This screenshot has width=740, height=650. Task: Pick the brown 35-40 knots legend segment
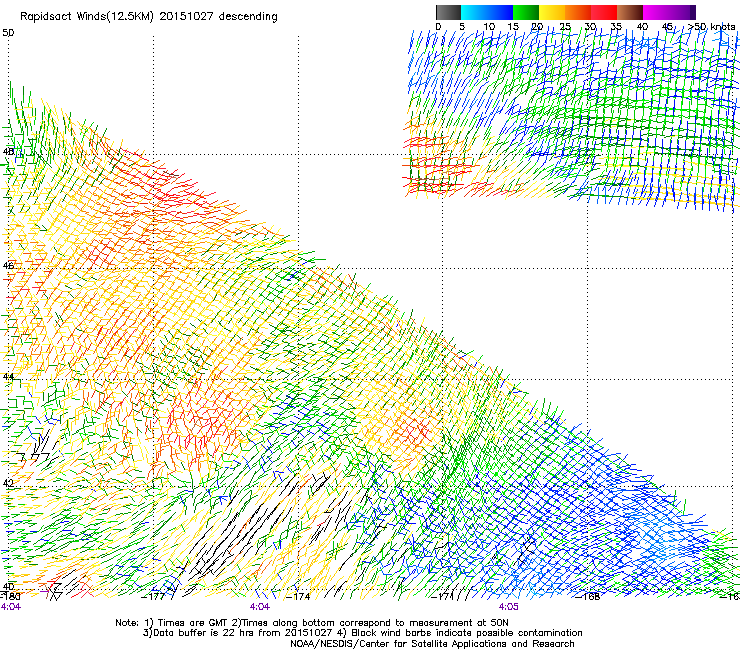(x=630, y=12)
